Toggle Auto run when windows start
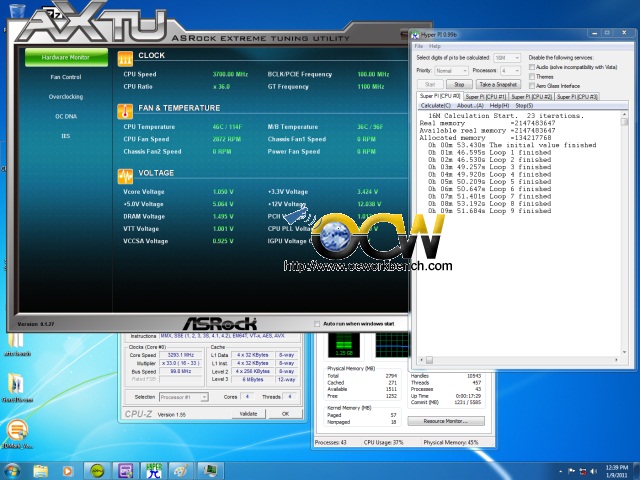Screen dimensions: 640x480 coord(317,324)
